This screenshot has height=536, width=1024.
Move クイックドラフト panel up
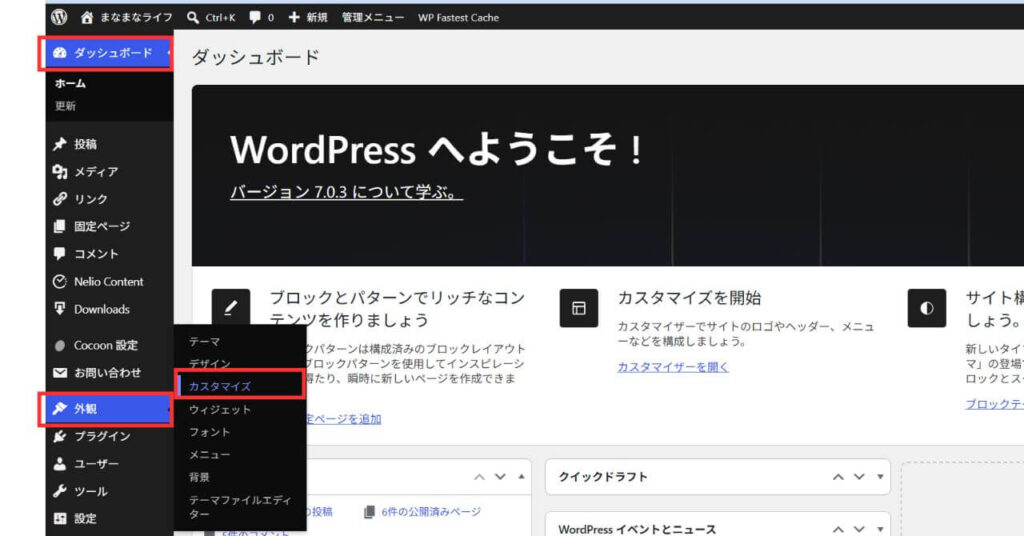pyautogui.click(x=839, y=477)
